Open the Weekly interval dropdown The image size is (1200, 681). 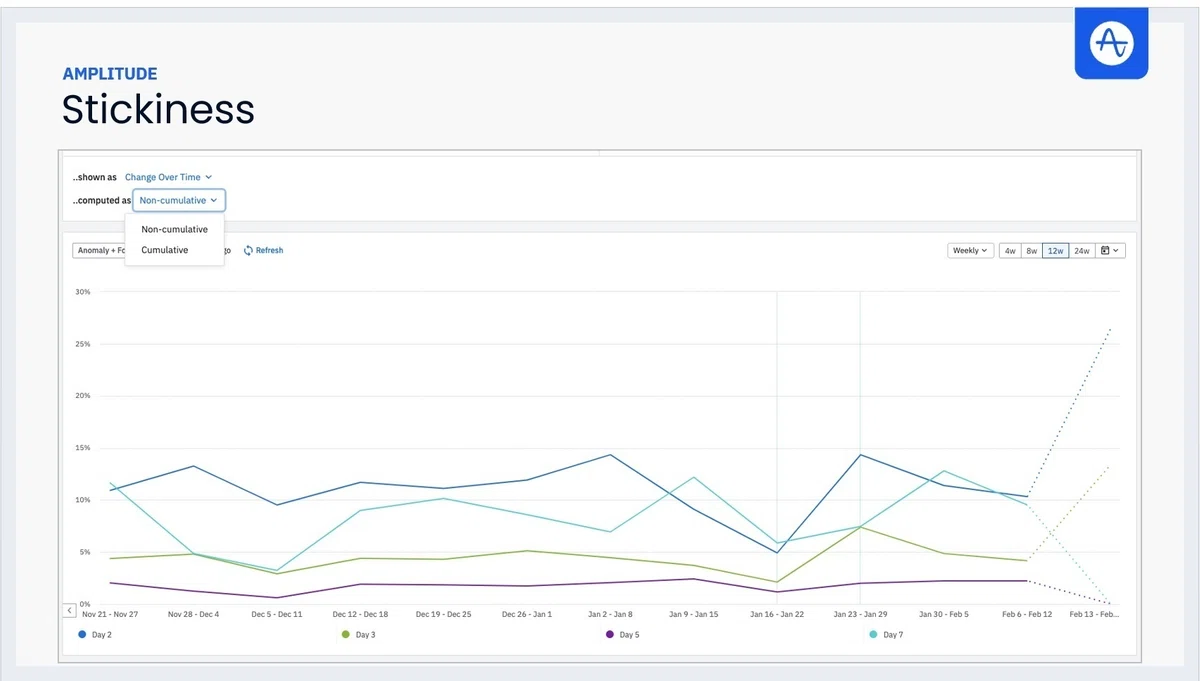pyautogui.click(x=970, y=250)
